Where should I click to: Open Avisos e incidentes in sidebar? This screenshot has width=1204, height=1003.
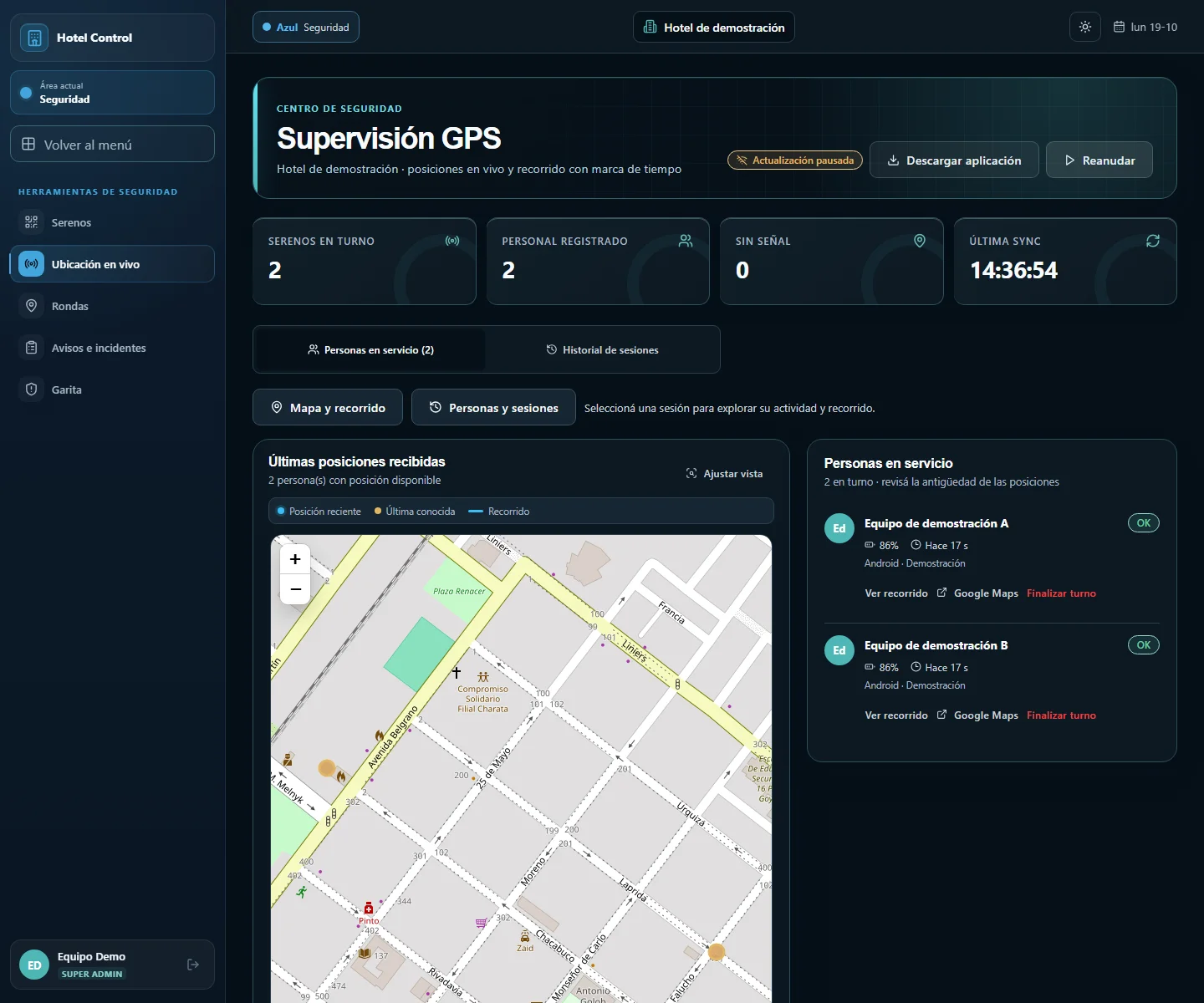pos(112,348)
